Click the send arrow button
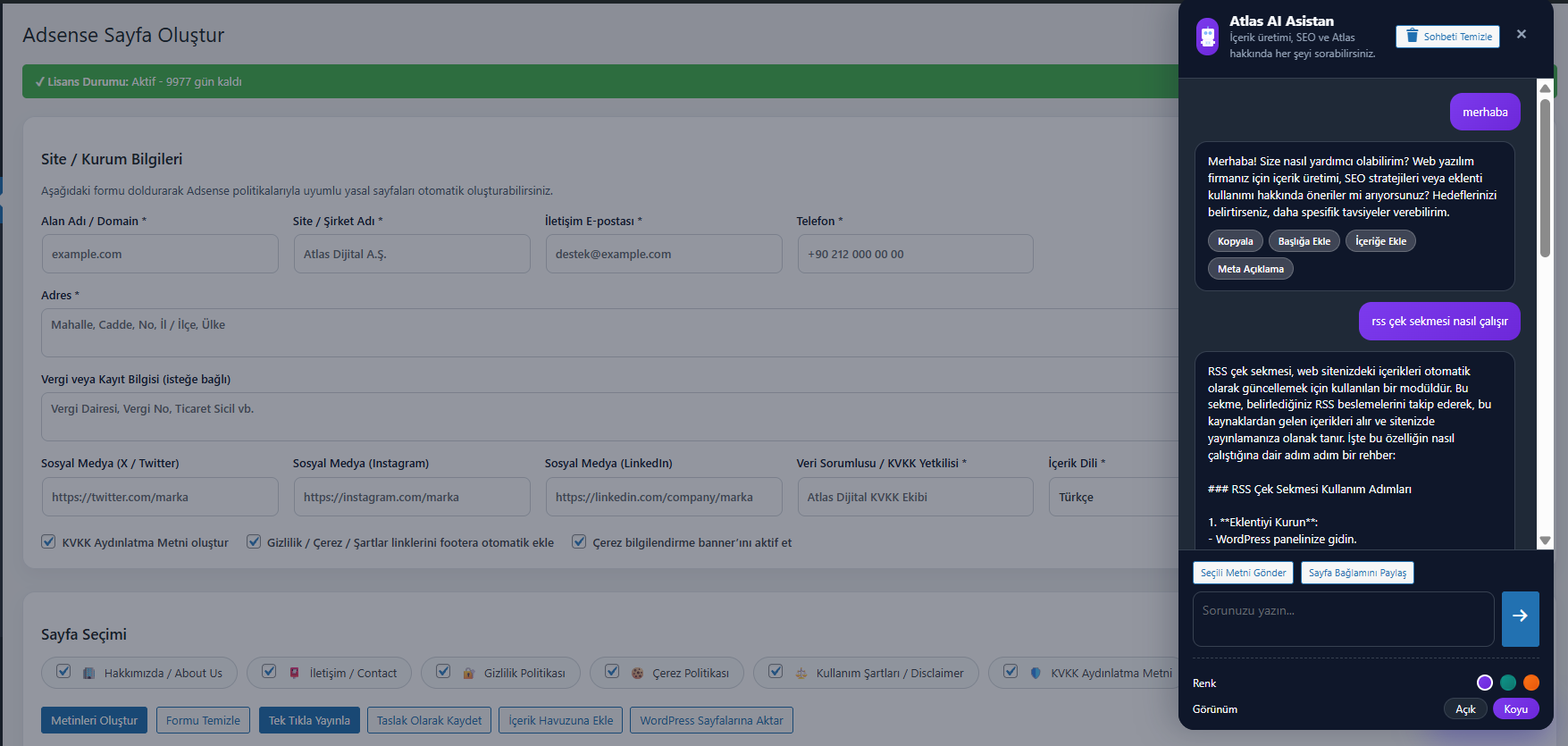1568x746 pixels. [x=1520, y=618]
